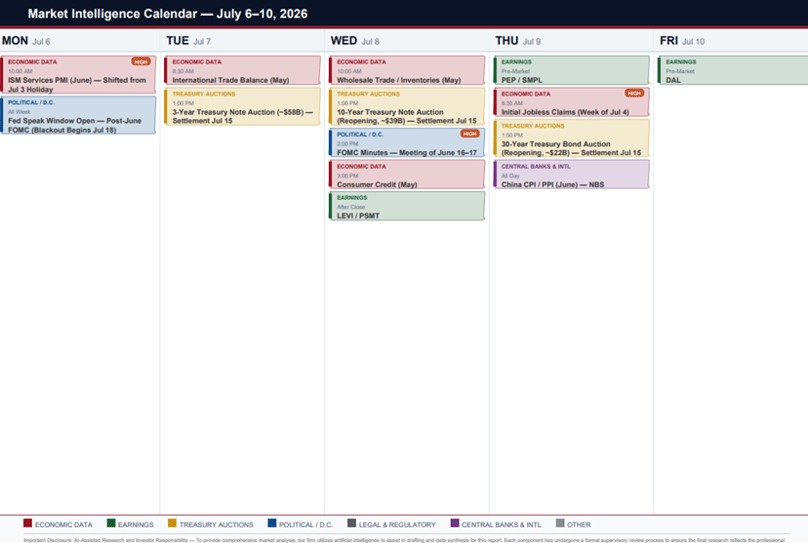Click the HIGH badge on ISM Services PMI
The height and width of the screenshot is (543, 808).
tap(141, 61)
